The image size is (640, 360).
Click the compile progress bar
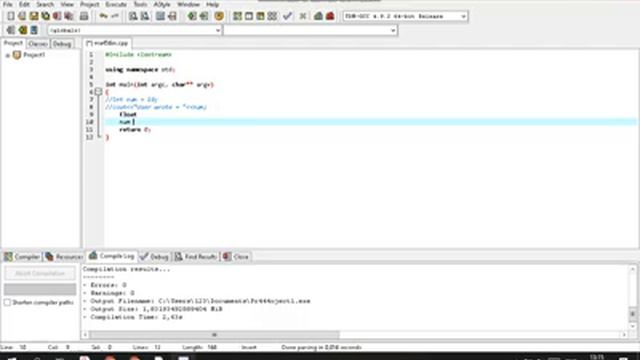point(40,289)
